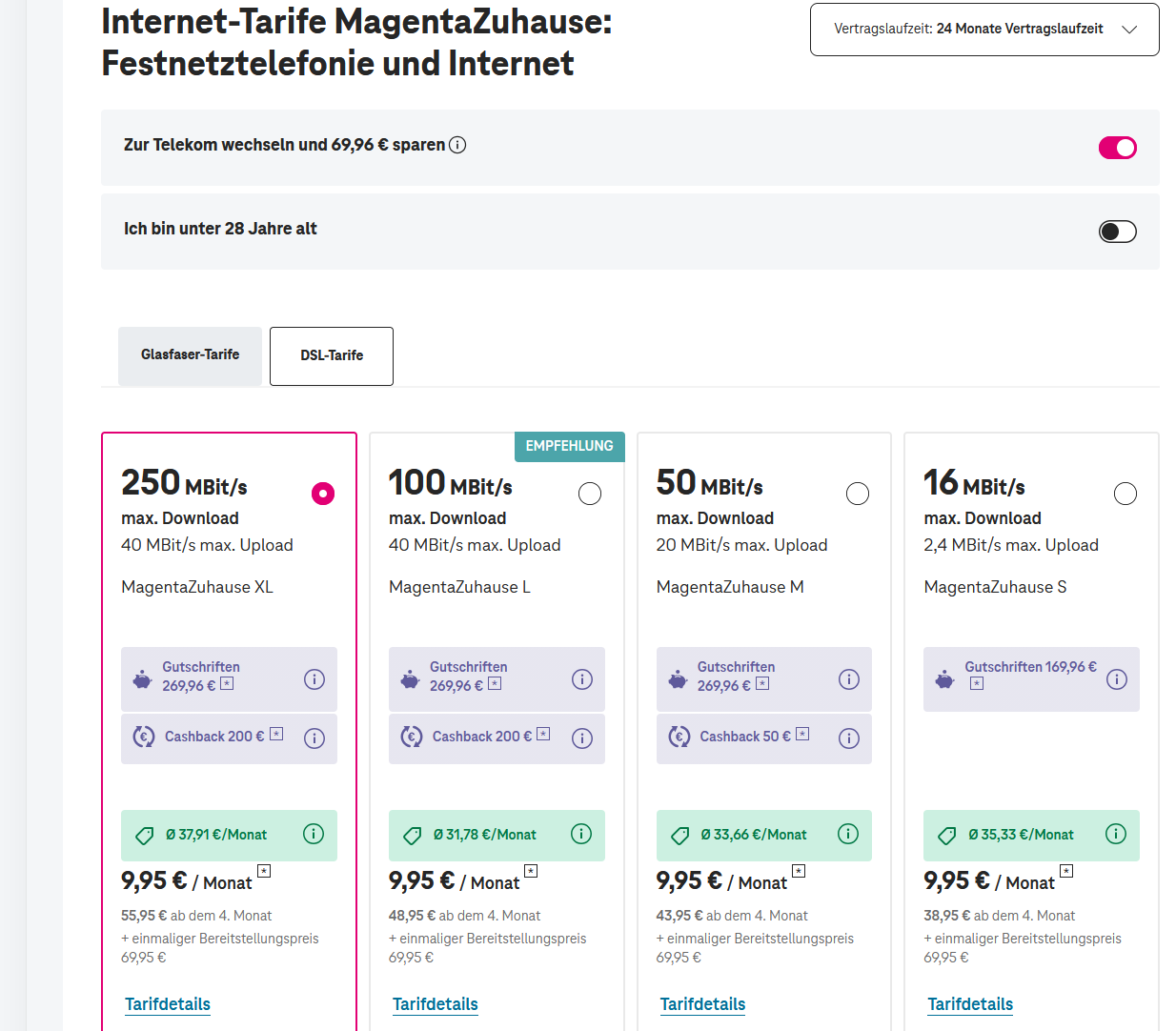
Task: Switch to the Glasfaser-Tarife tab
Action: [x=190, y=355]
